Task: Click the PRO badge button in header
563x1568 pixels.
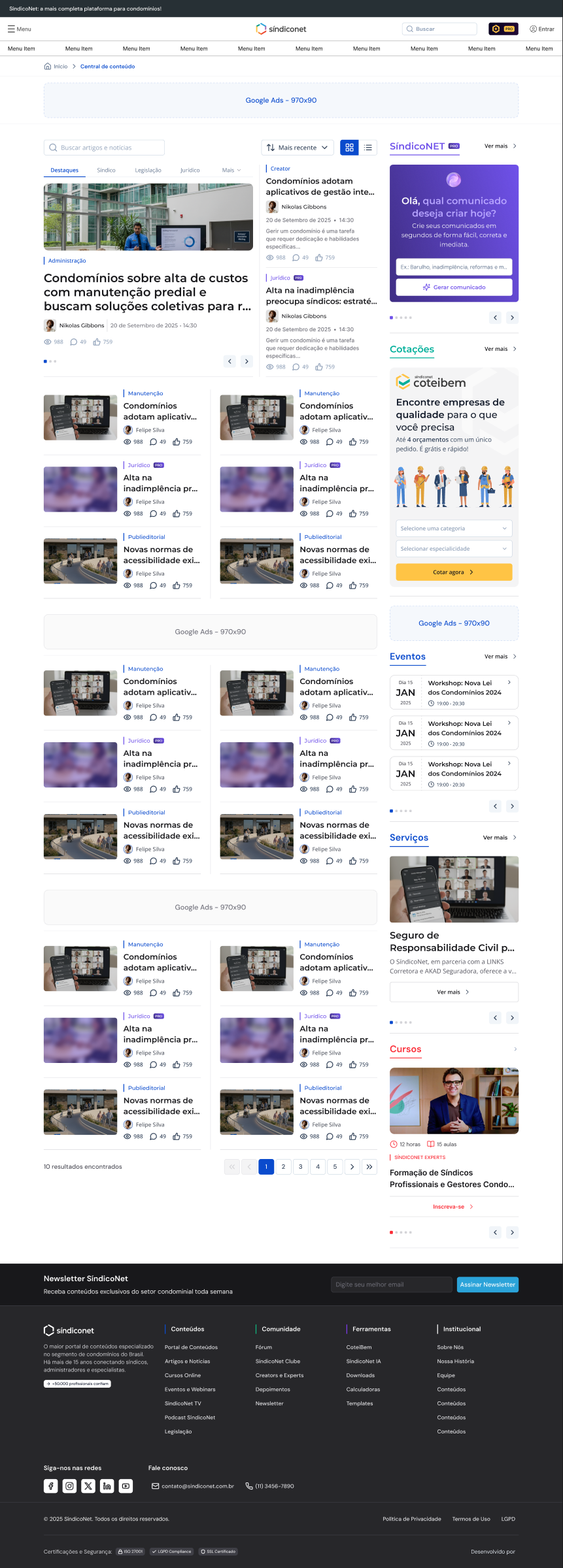Action: point(503,29)
